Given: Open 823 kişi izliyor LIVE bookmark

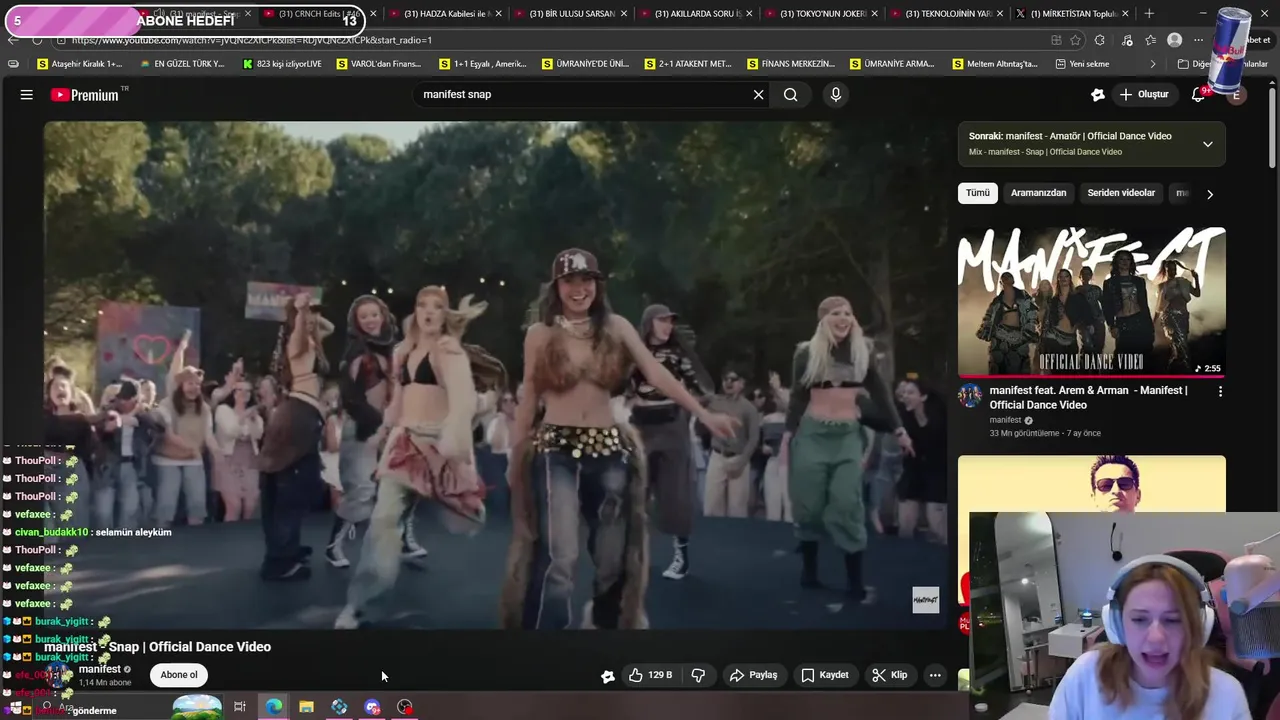Looking at the screenshot, I should pyautogui.click(x=282, y=64).
